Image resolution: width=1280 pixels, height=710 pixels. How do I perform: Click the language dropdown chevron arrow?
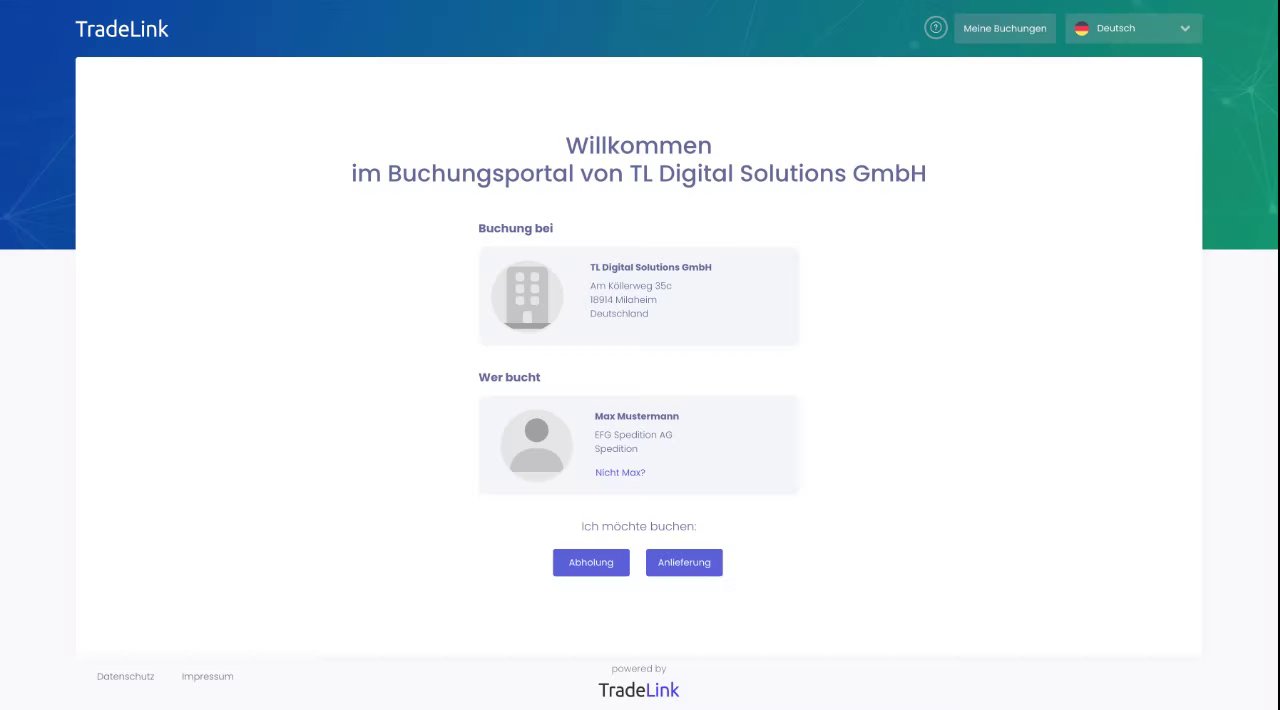coord(1185,28)
